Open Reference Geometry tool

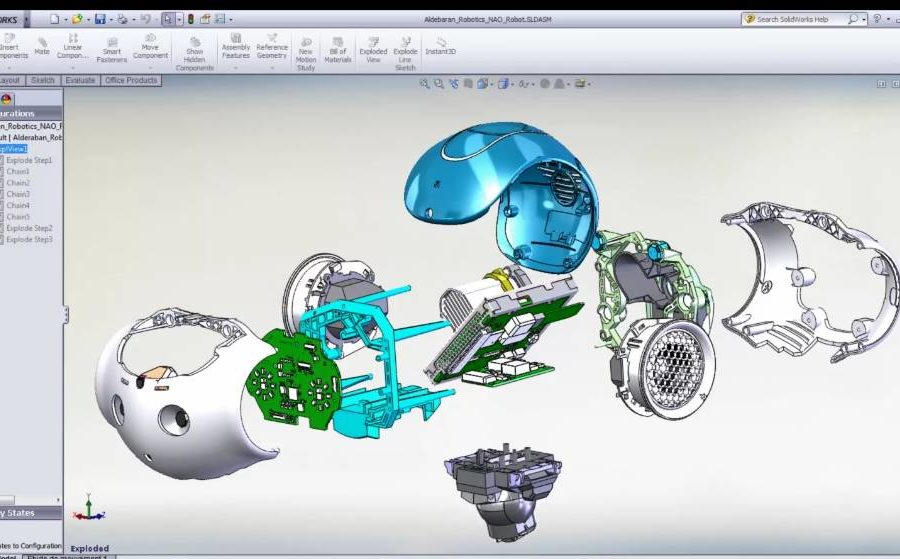[272, 46]
